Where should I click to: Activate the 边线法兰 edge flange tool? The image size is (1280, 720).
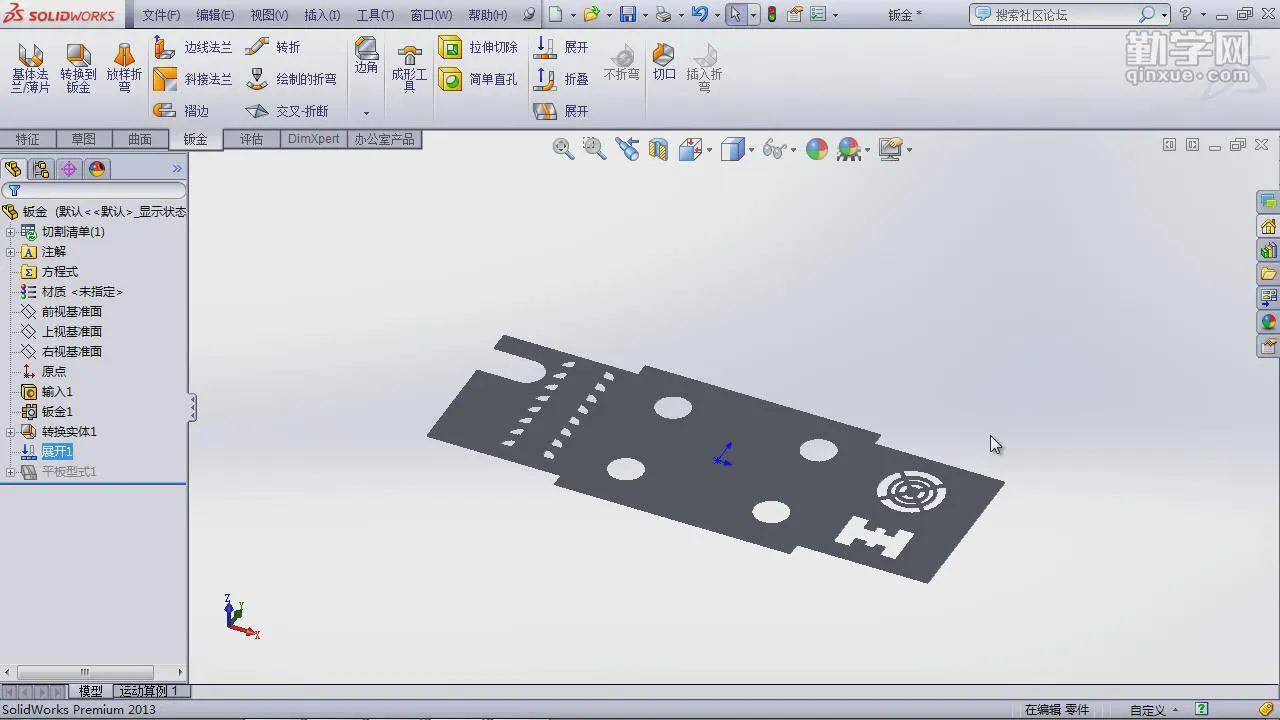193,47
